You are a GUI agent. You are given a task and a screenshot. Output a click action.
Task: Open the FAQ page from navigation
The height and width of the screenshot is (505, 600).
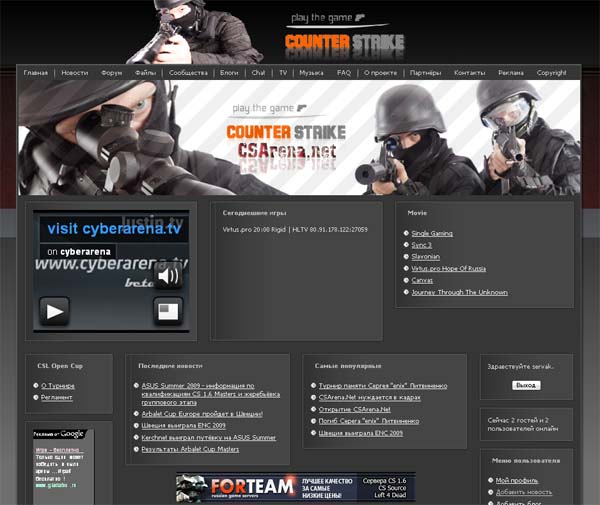point(344,73)
